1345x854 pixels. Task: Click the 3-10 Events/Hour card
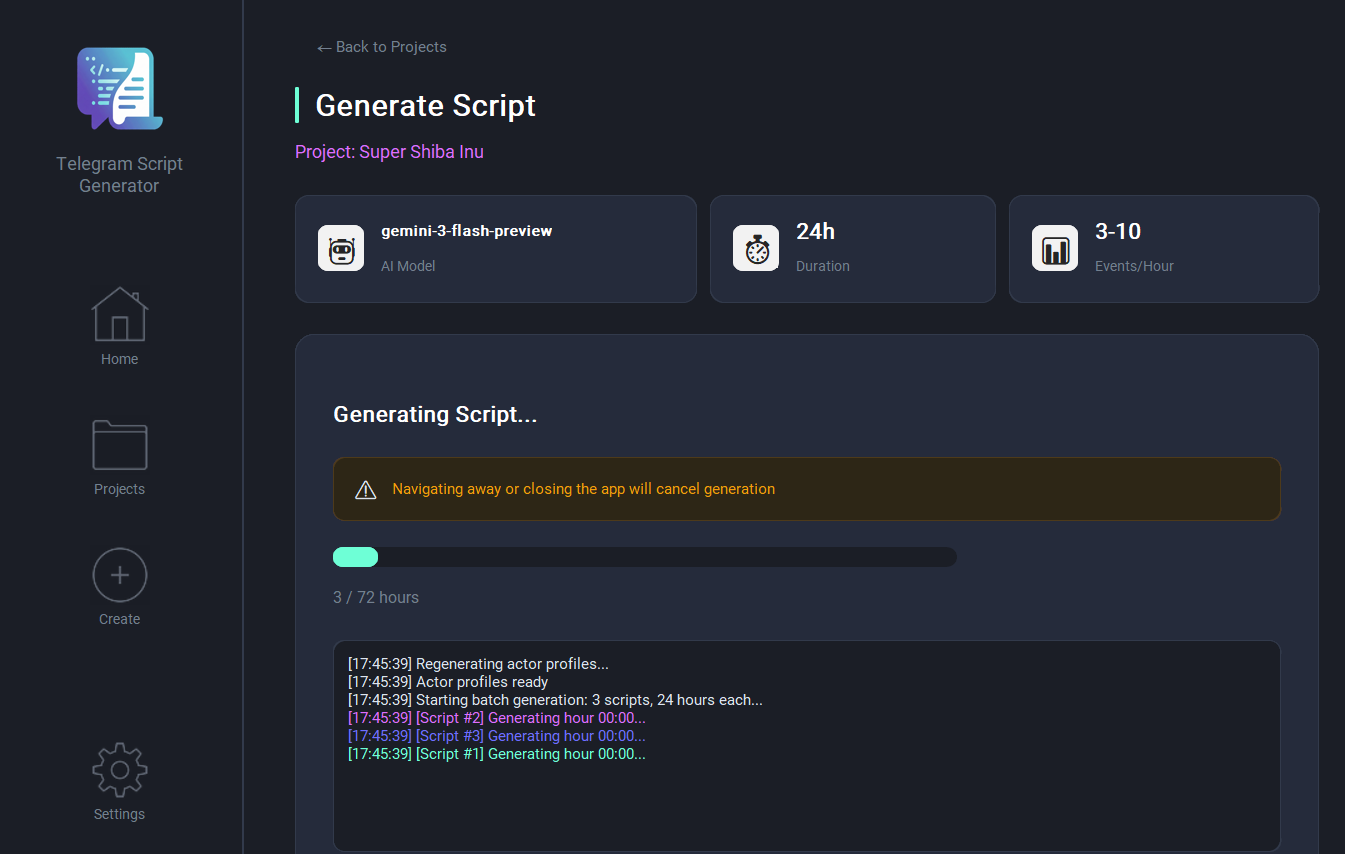click(x=1163, y=248)
